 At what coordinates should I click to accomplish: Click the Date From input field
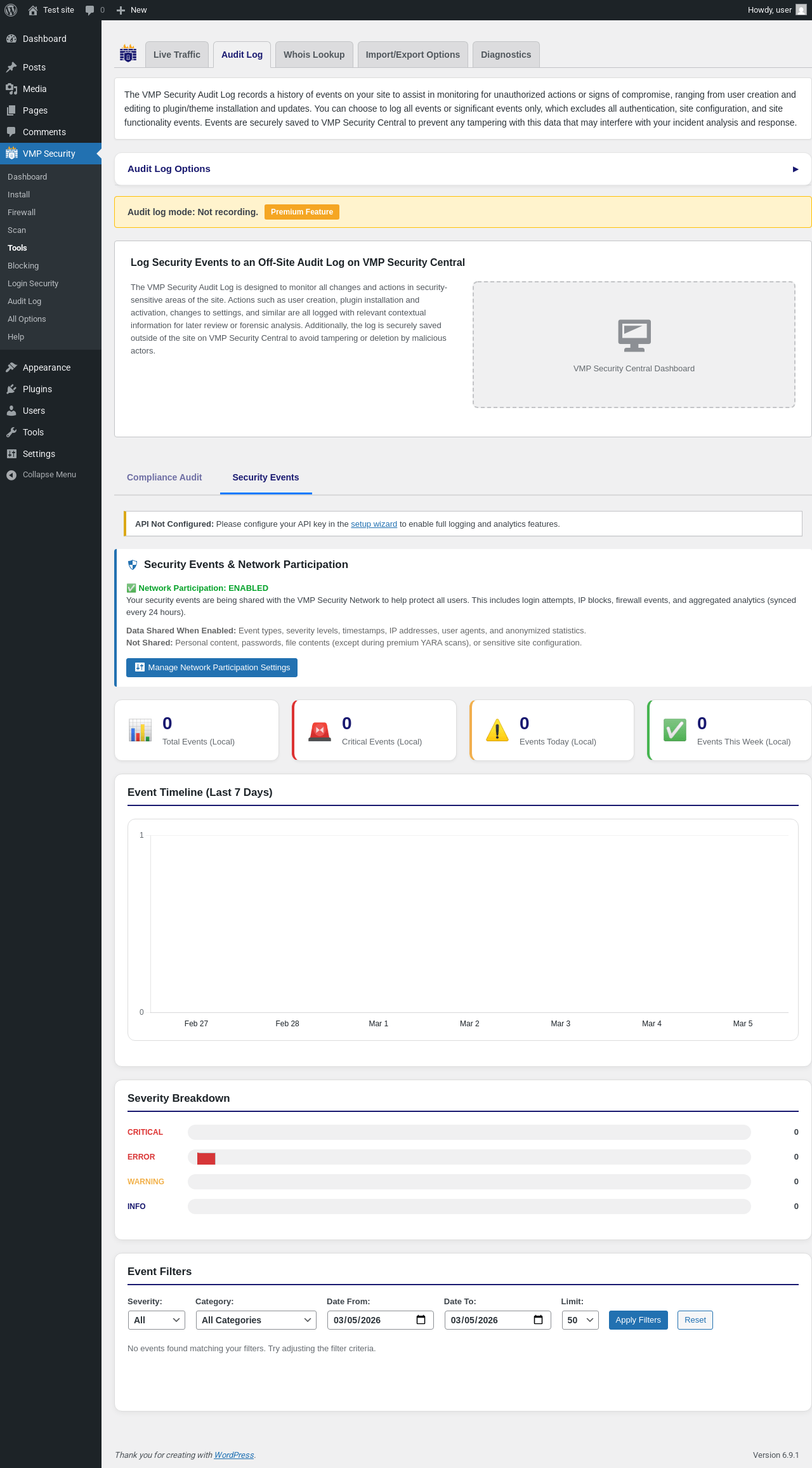point(380,1320)
